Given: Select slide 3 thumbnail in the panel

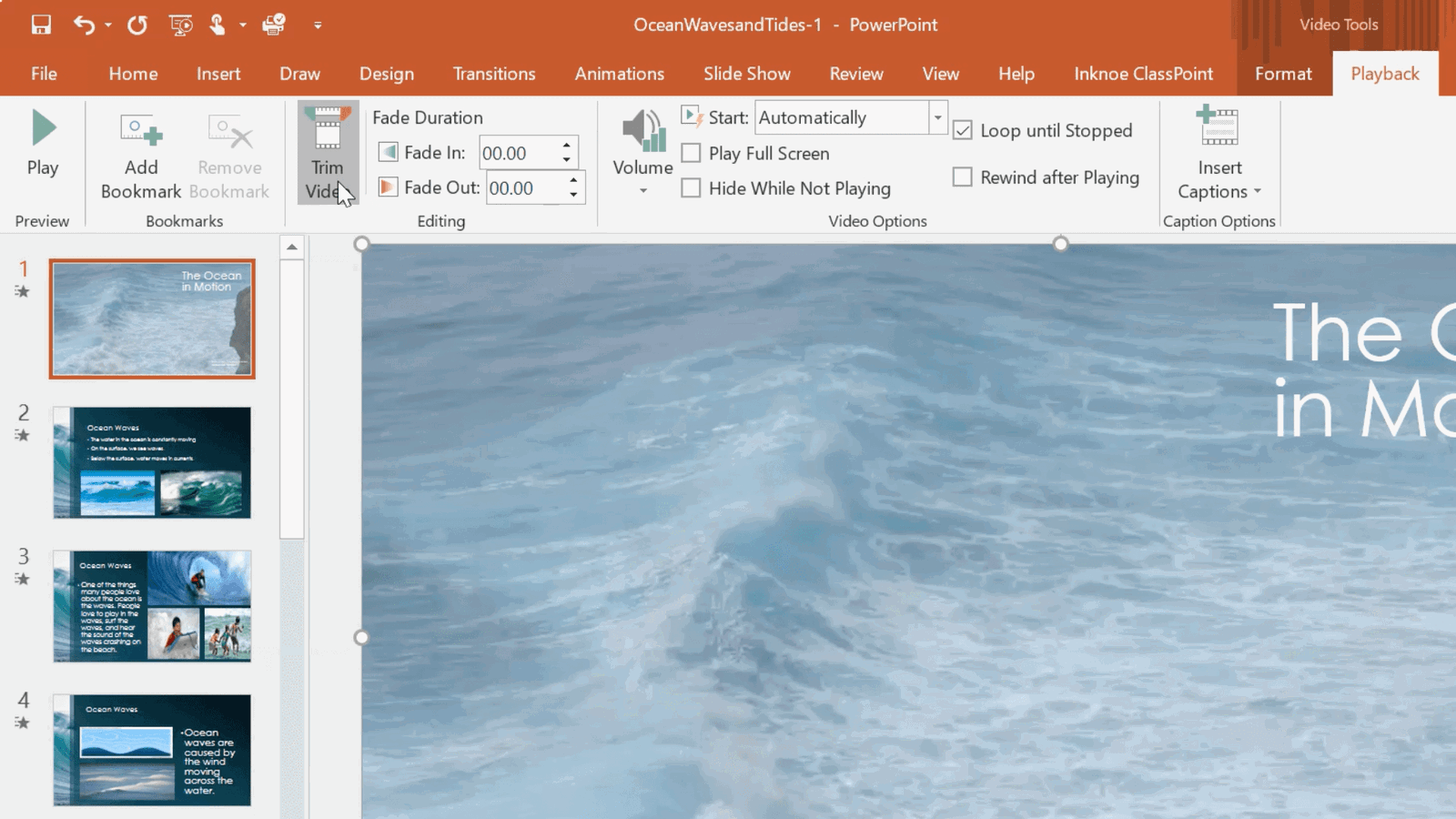Looking at the screenshot, I should click(x=151, y=605).
